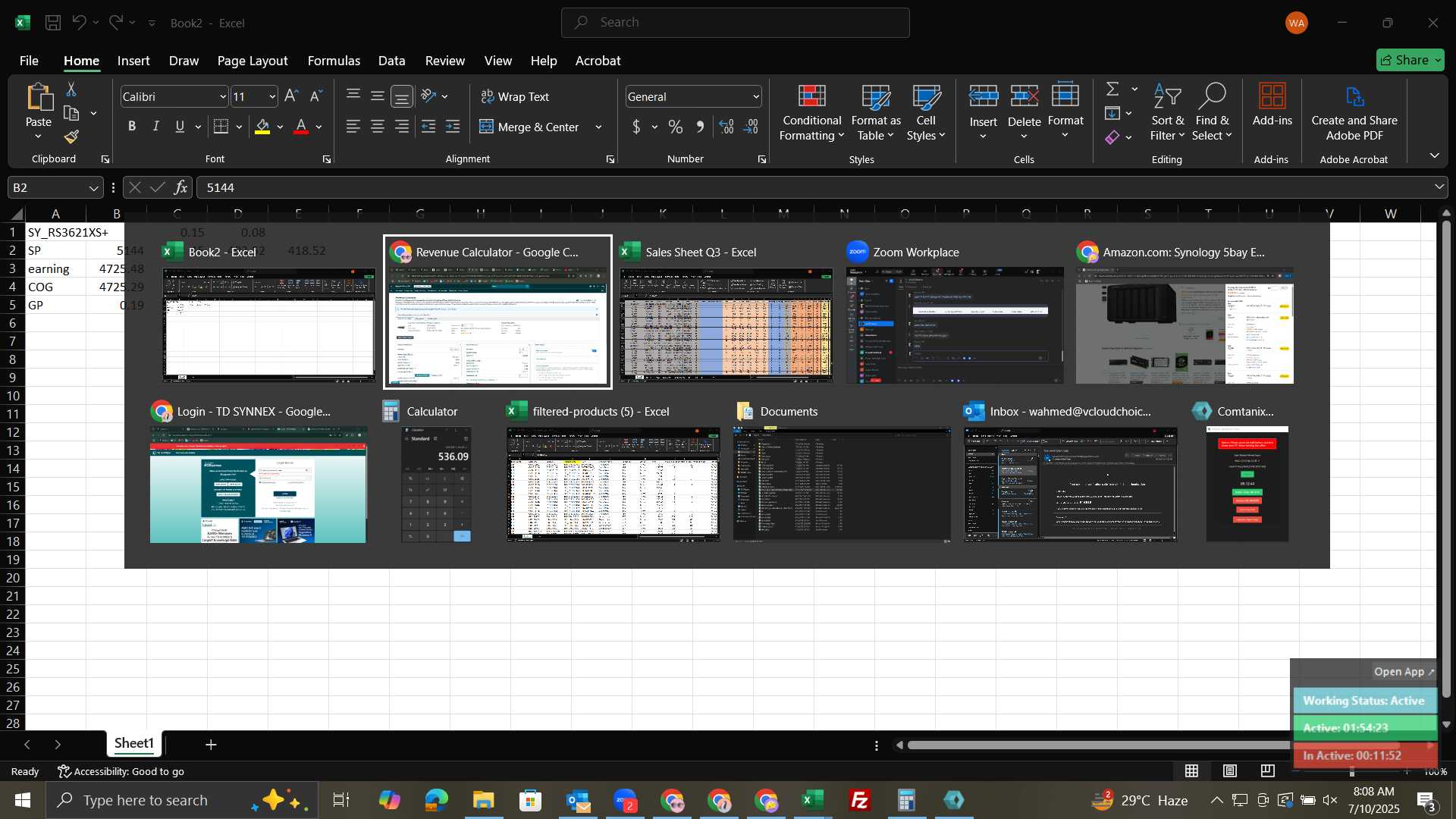Click Decrease Decimal icon
This screenshot has height=819, width=1456.
(x=752, y=127)
